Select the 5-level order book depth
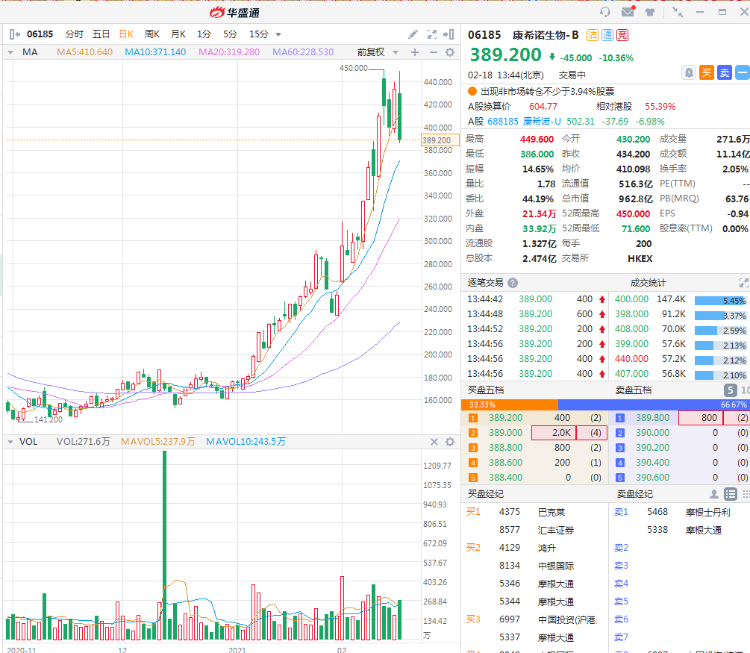The height and width of the screenshot is (653, 750). click(x=730, y=390)
